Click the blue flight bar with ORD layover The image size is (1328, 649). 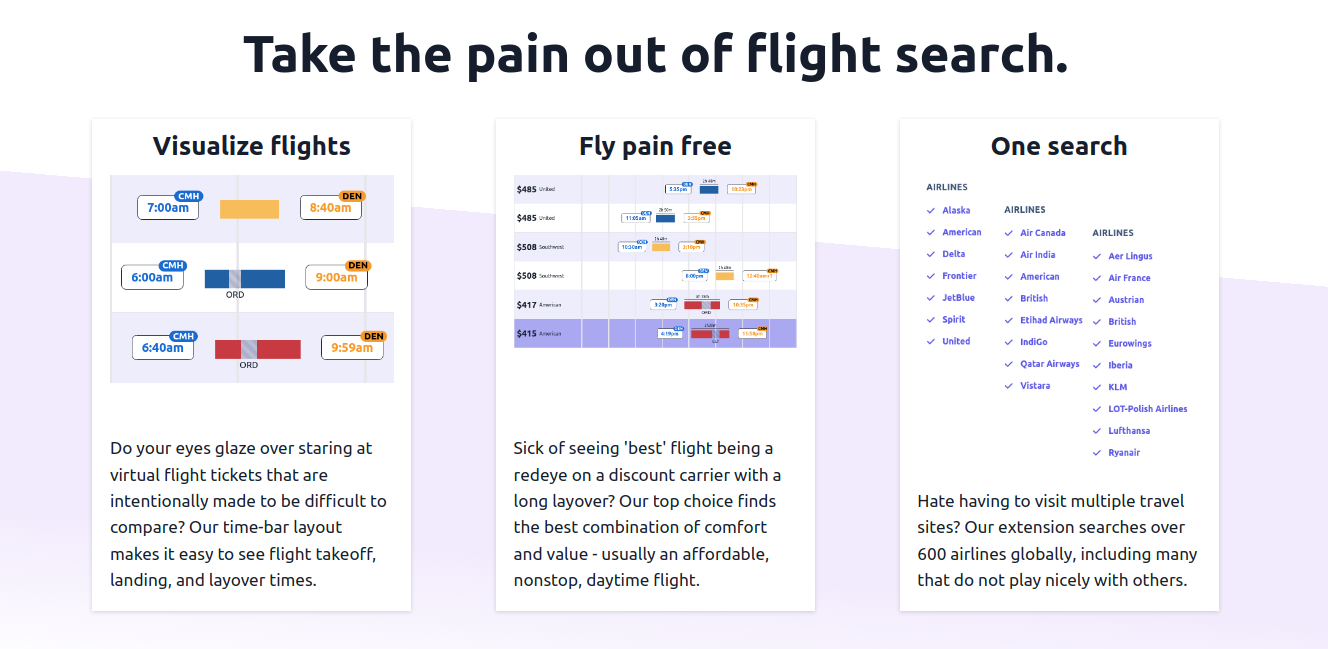[245, 279]
